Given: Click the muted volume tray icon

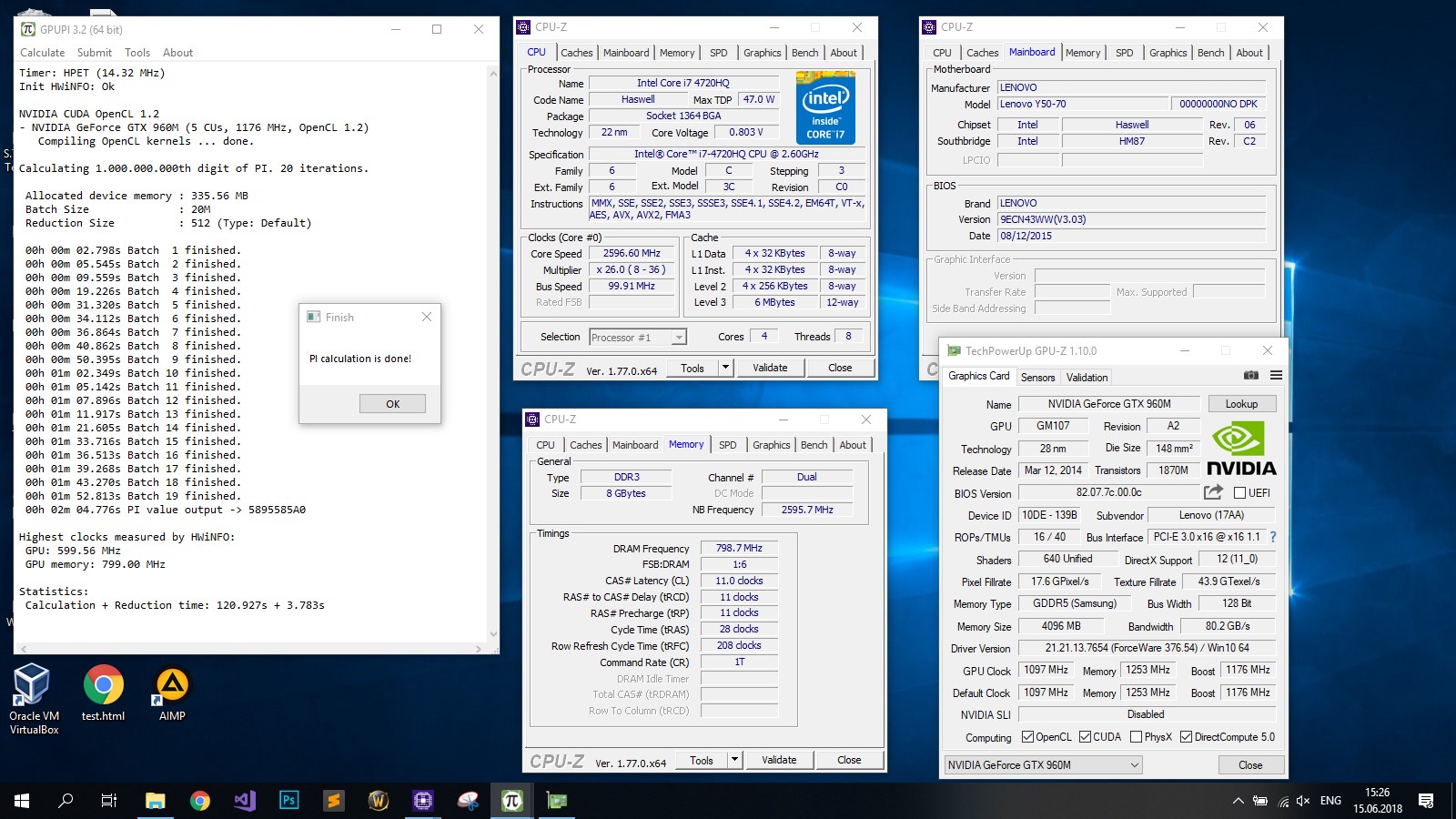Looking at the screenshot, I should point(1303,801).
